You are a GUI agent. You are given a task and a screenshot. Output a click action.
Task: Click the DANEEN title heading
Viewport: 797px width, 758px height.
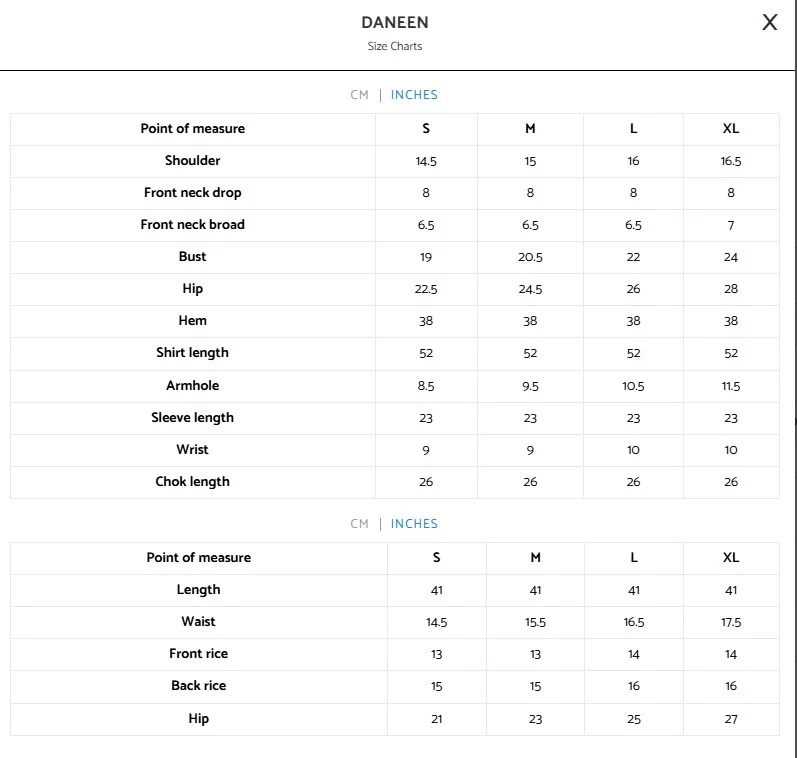point(394,23)
